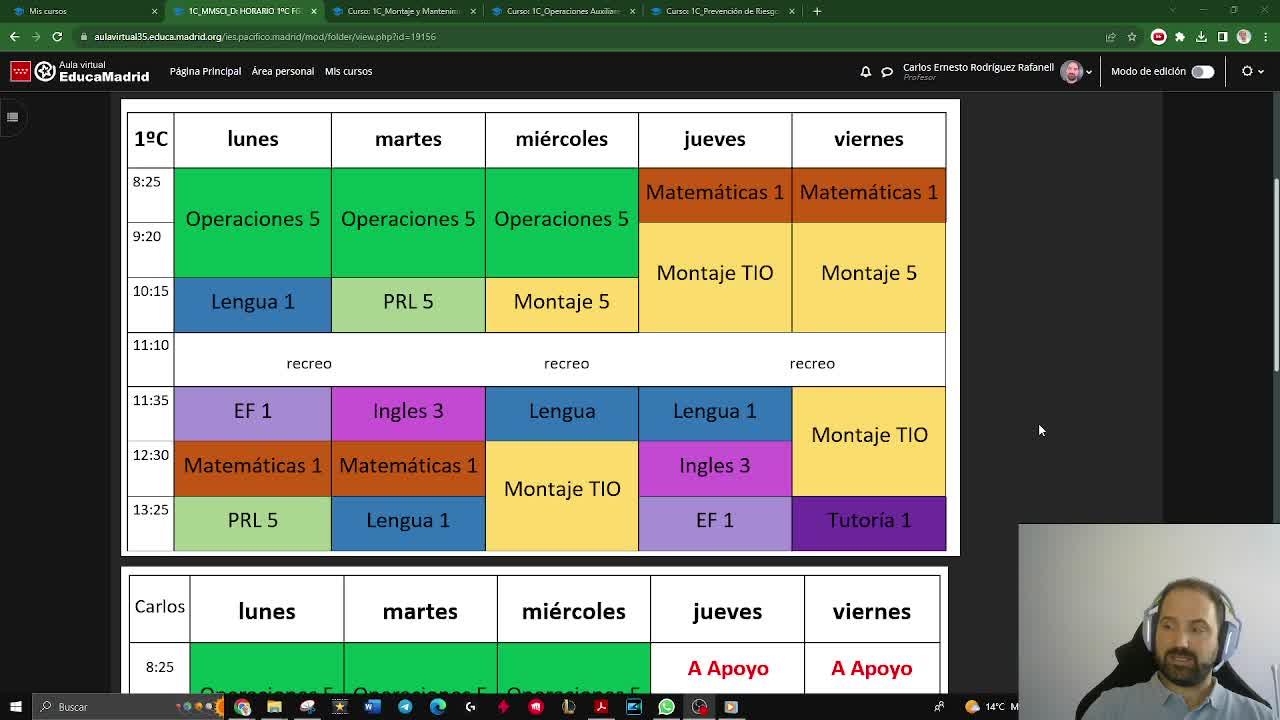Open the notifications bell
Viewport: 1280px width, 720px height.
click(865, 72)
